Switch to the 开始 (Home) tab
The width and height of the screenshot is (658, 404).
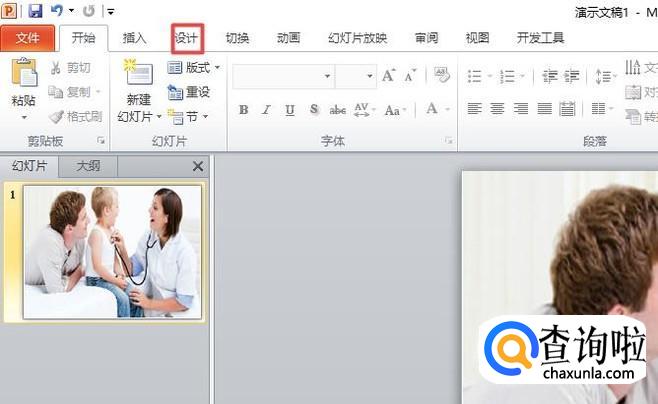(x=83, y=38)
